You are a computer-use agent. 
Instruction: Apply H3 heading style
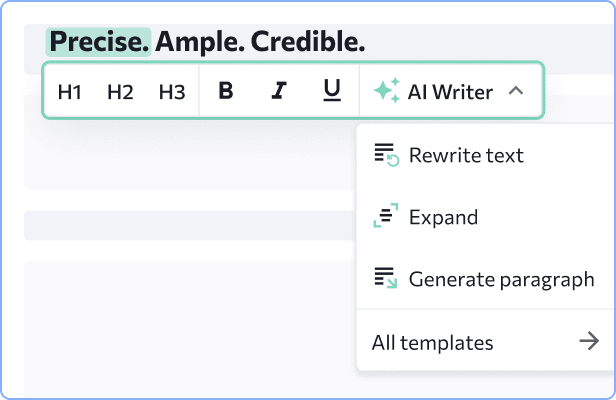click(x=172, y=92)
